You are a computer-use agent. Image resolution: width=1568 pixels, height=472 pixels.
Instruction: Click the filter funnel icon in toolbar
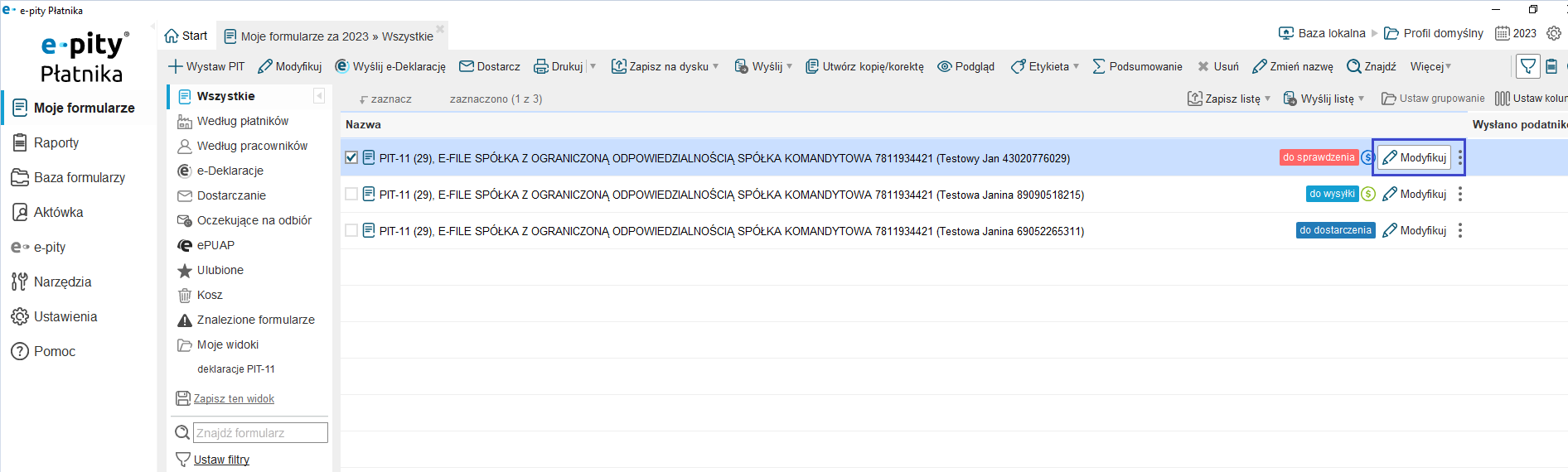tap(1527, 66)
